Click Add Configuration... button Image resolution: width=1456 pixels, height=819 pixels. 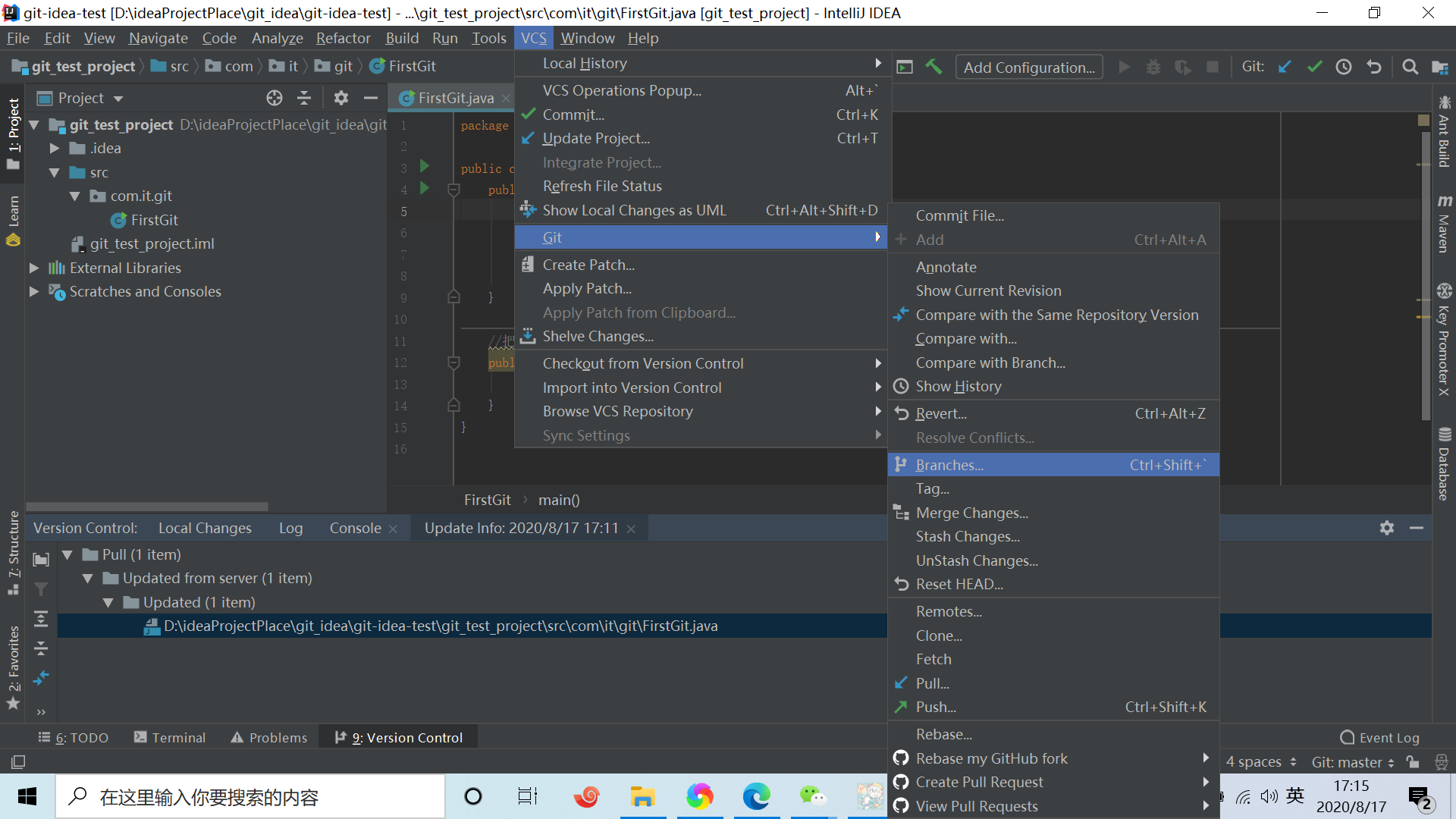pos(1029,67)
